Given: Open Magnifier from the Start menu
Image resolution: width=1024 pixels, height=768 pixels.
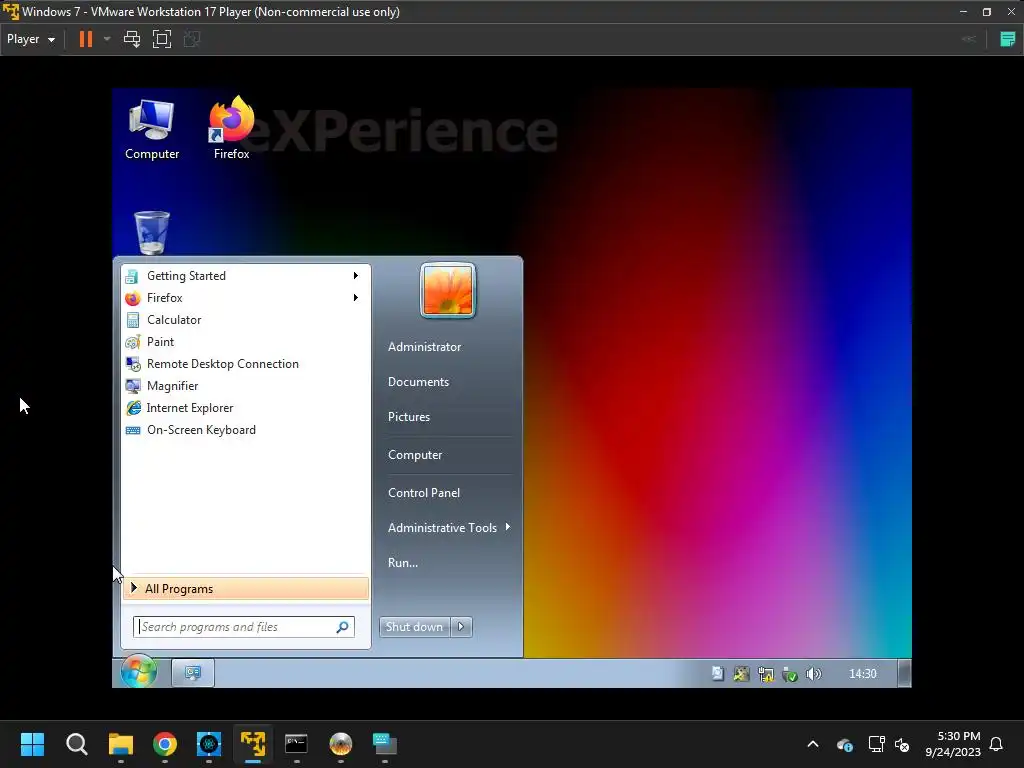Looking at the screenshot, I should (246, 386).
